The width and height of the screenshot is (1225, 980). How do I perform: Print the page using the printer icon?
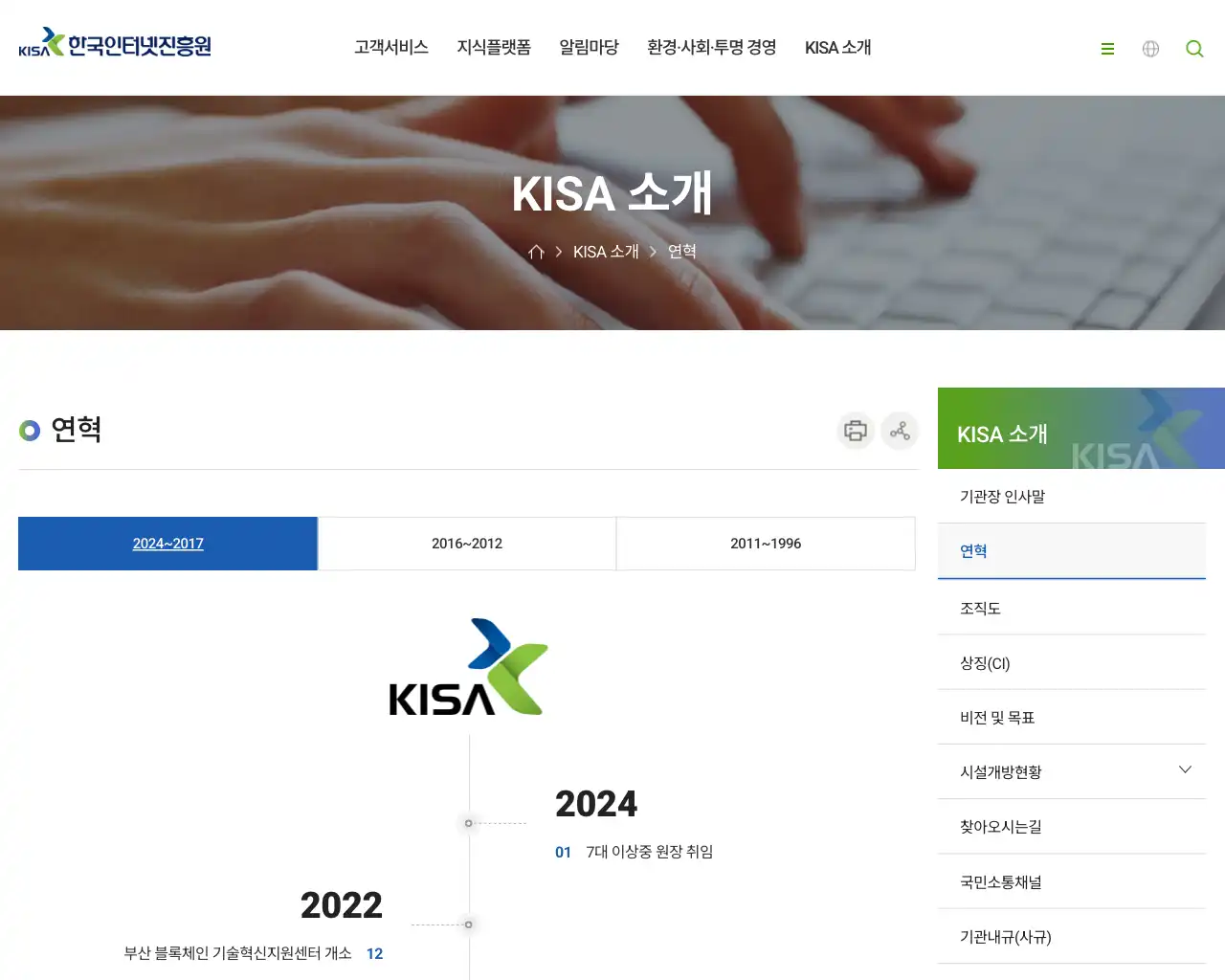point(856,431)
